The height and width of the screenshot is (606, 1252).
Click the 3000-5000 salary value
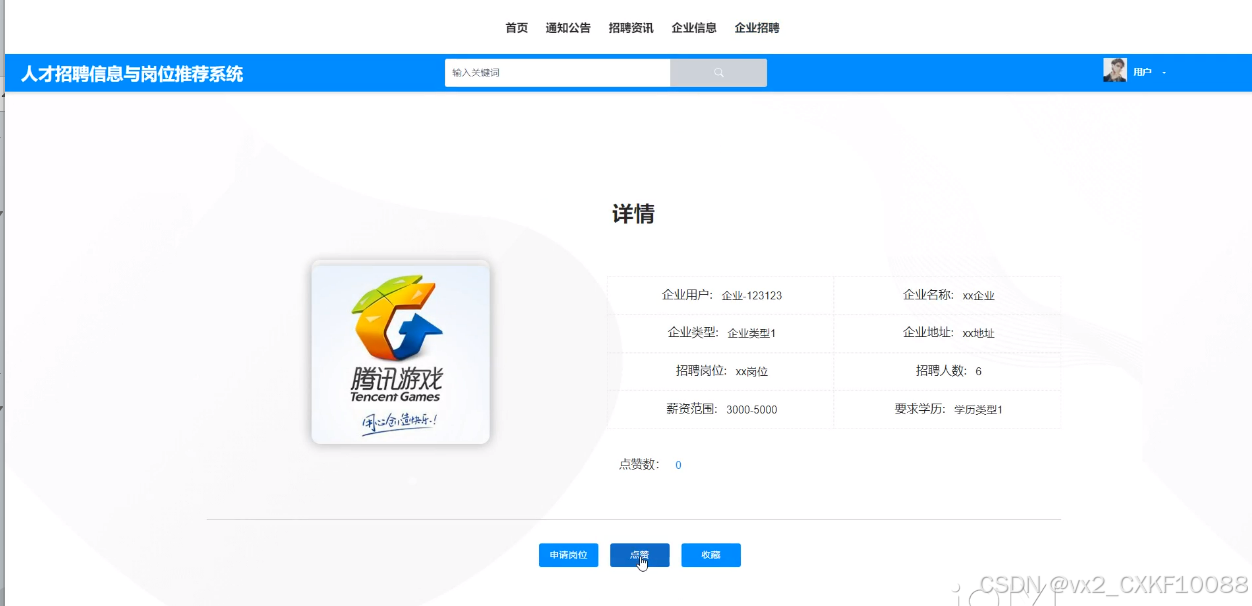coord(752,410)
